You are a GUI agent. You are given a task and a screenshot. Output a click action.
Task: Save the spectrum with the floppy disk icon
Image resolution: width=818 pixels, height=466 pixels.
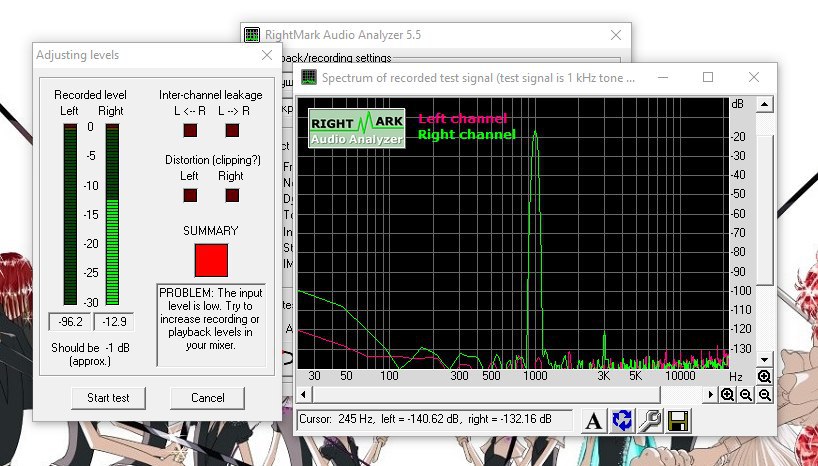678,421
